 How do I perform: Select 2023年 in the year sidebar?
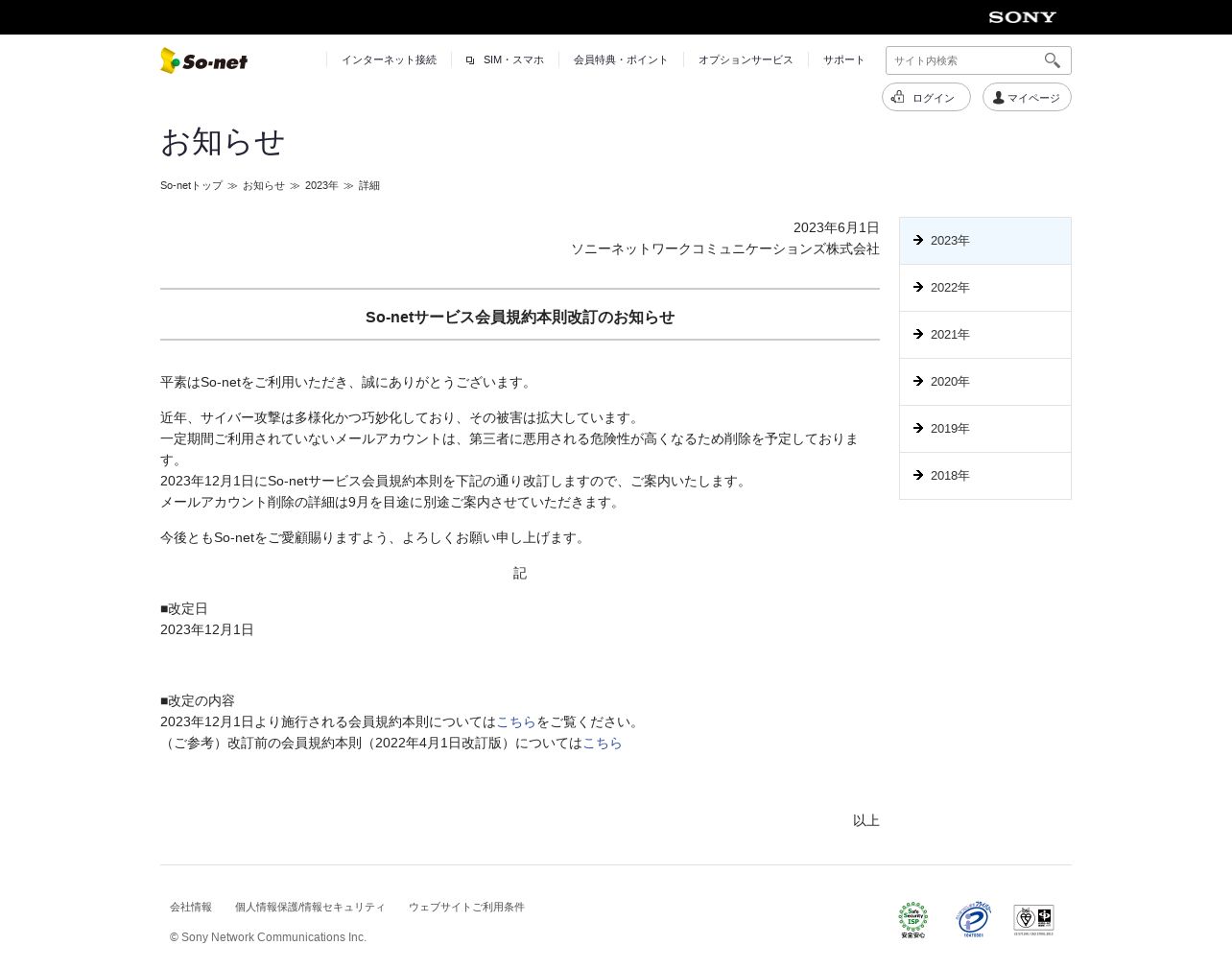(985, 241)
